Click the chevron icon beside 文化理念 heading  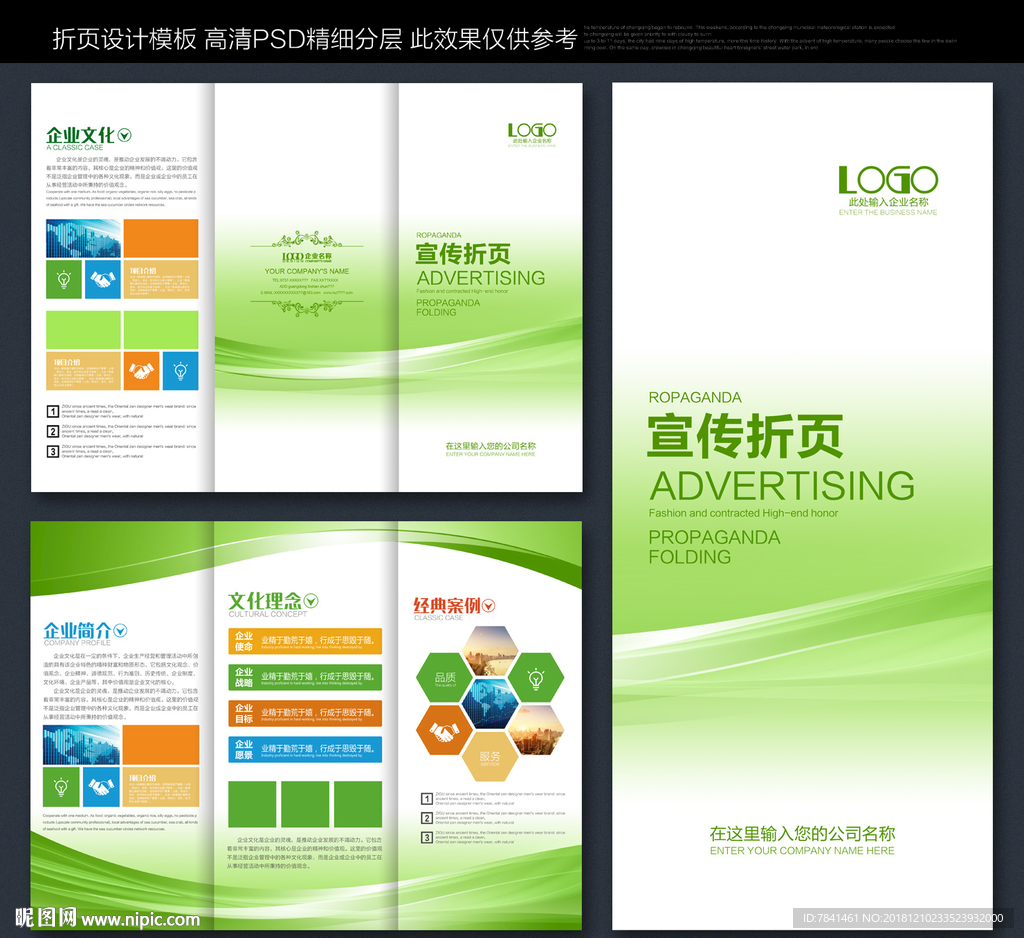tap(311, 601)
